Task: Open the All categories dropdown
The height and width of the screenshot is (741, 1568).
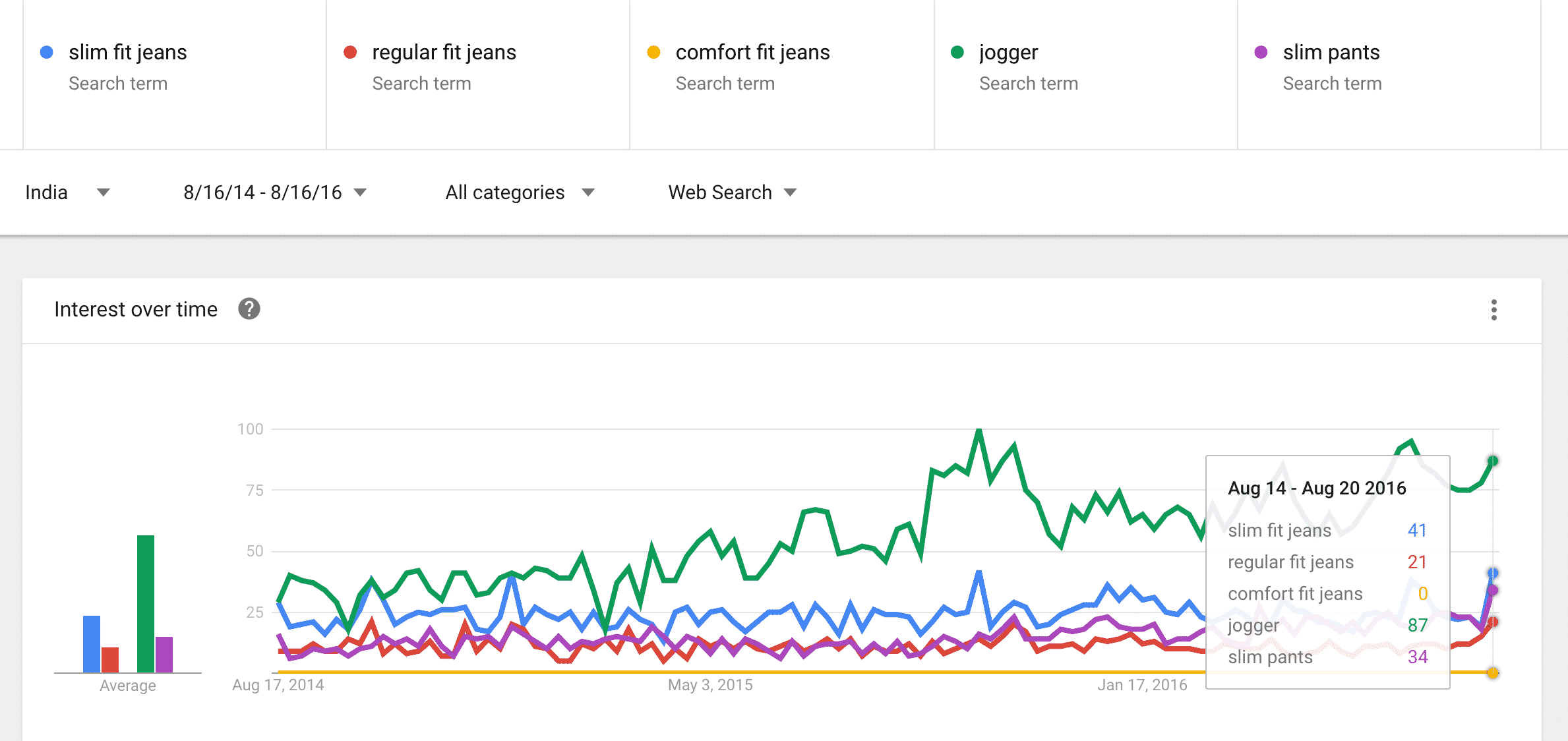Action: pos(520,193)
